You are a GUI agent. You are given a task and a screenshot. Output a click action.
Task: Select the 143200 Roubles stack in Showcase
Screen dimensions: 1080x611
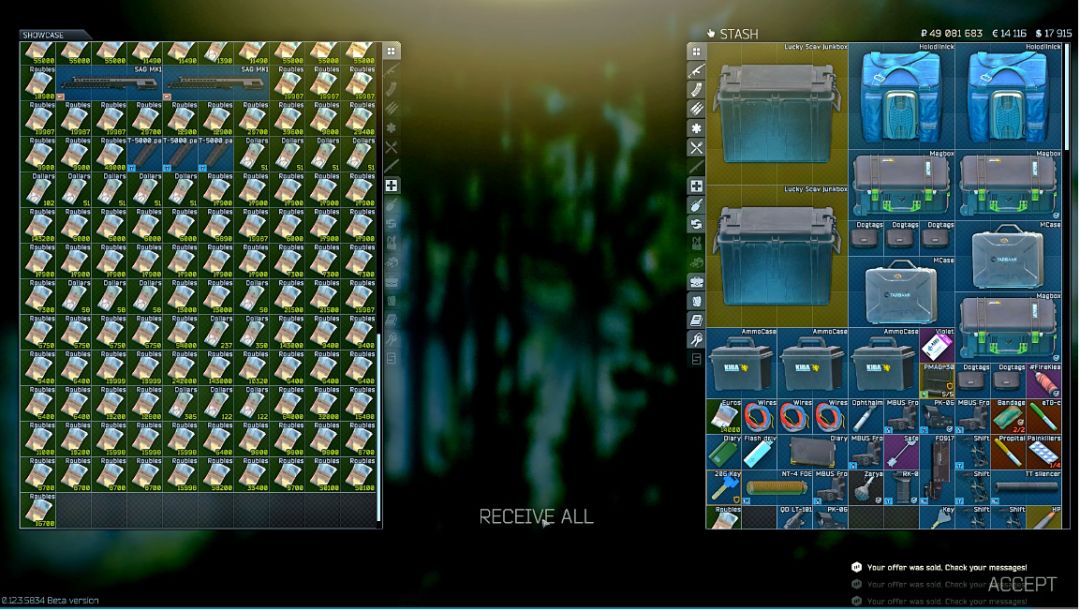point(39,225)
